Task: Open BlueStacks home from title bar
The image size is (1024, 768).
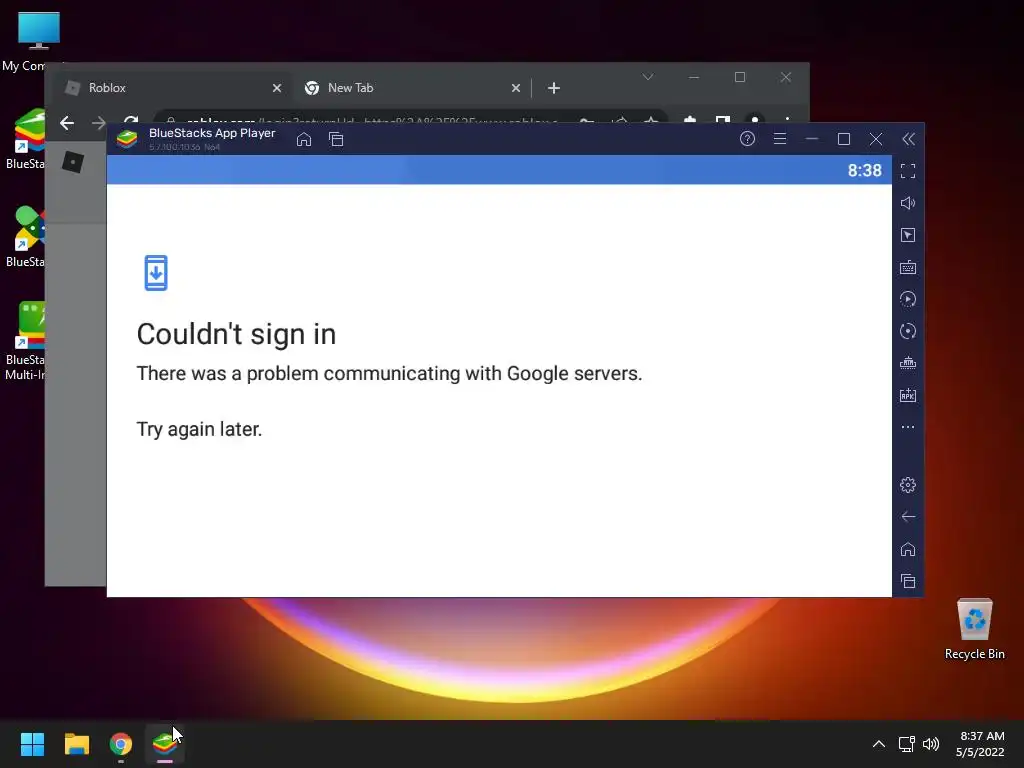Action: coord(304,139)
